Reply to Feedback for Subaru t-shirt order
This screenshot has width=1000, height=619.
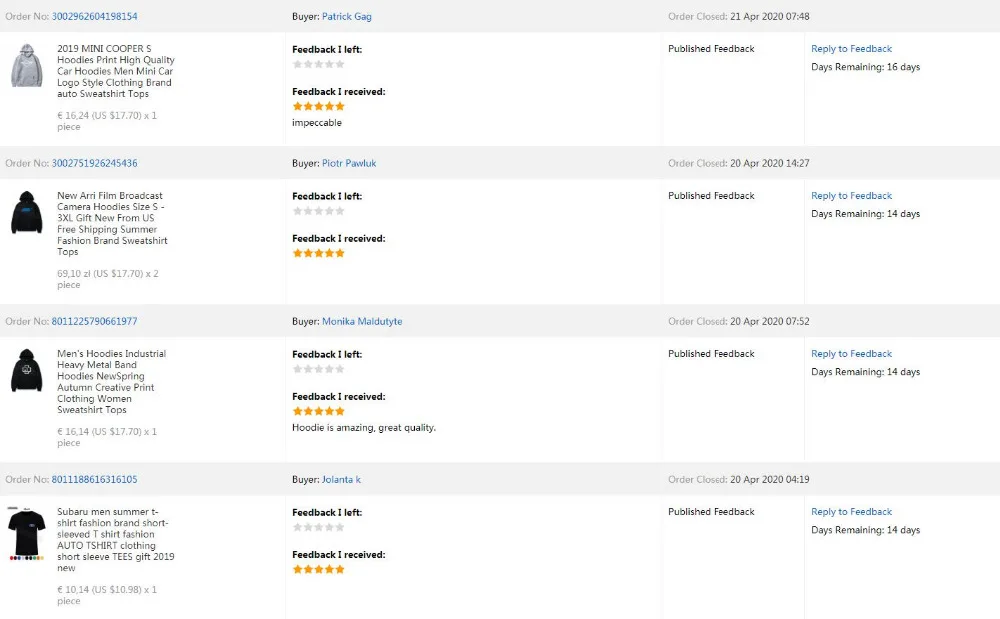click(851, 512)
